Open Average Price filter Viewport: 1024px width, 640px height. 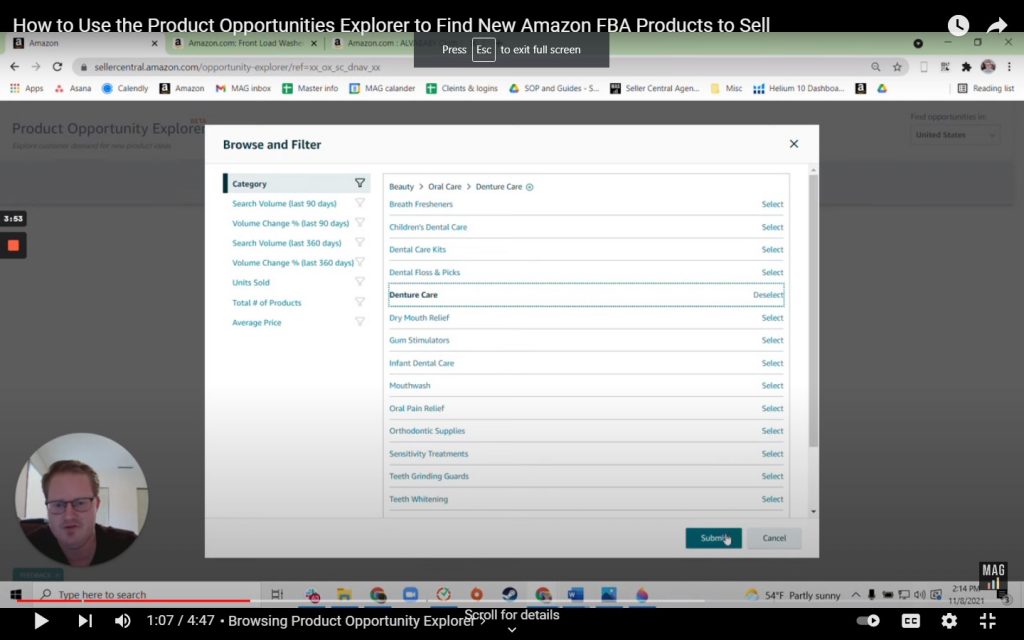257,323
